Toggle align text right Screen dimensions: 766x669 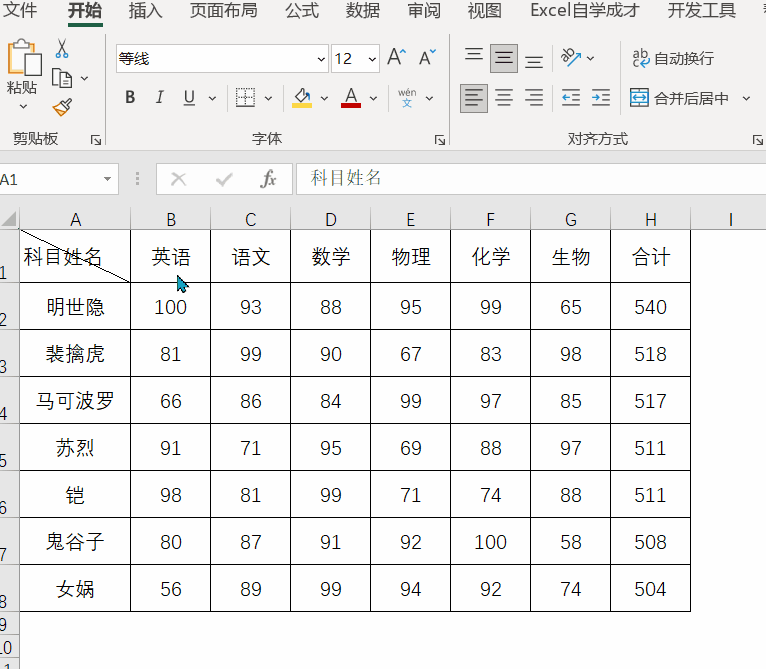click(x=534, y=98)
